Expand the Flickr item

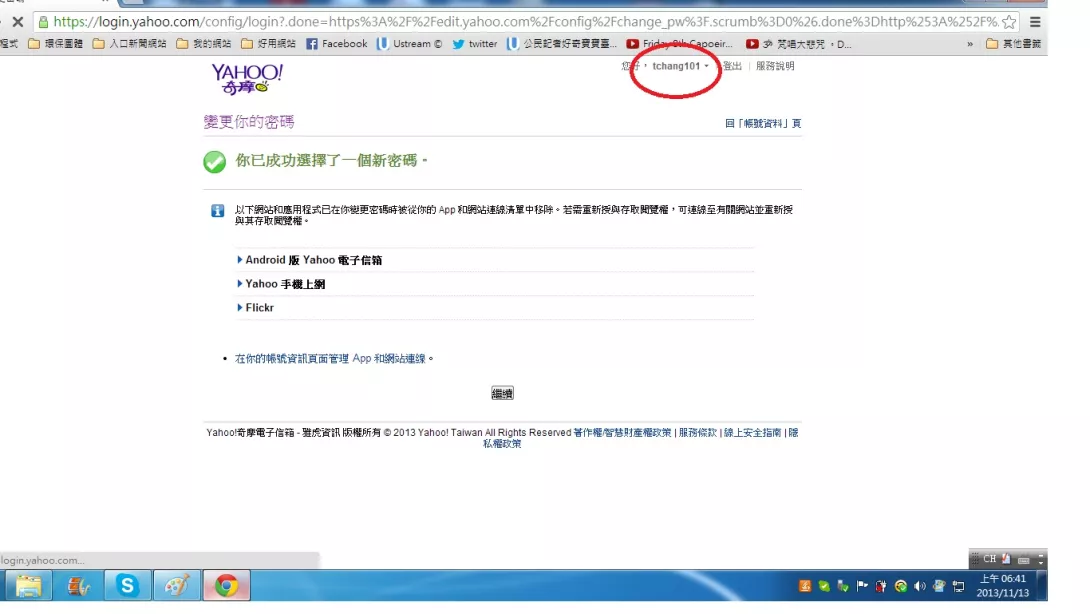(x=259, y=308)
